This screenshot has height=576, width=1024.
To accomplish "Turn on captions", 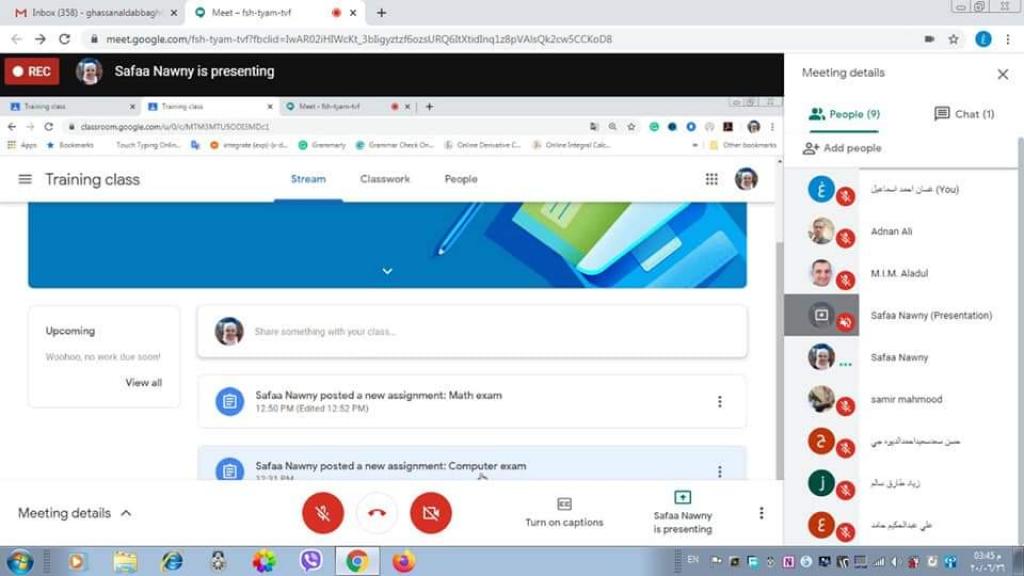I will tap(564, 512).
